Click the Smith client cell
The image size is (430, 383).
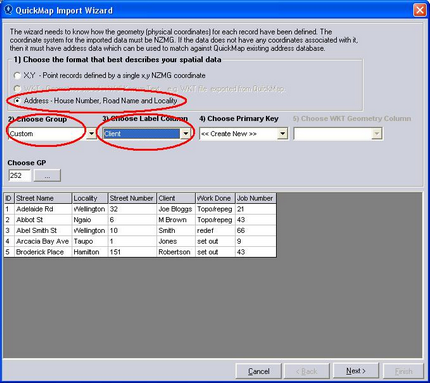[175, 230]
